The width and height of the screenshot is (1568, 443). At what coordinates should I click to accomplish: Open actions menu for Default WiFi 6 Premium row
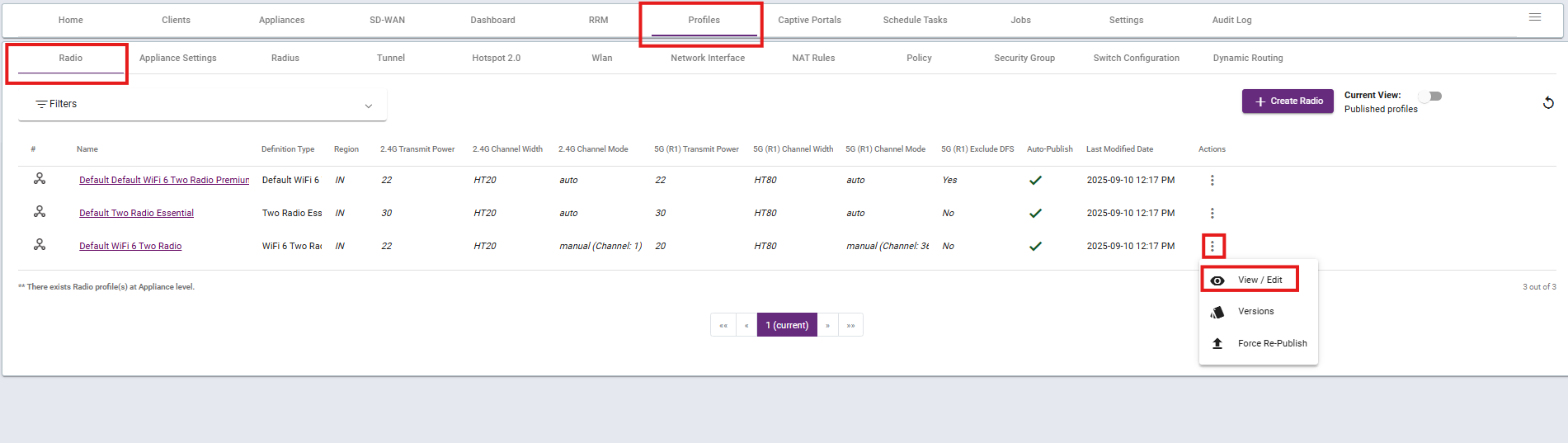click(x=1212, y=180)
